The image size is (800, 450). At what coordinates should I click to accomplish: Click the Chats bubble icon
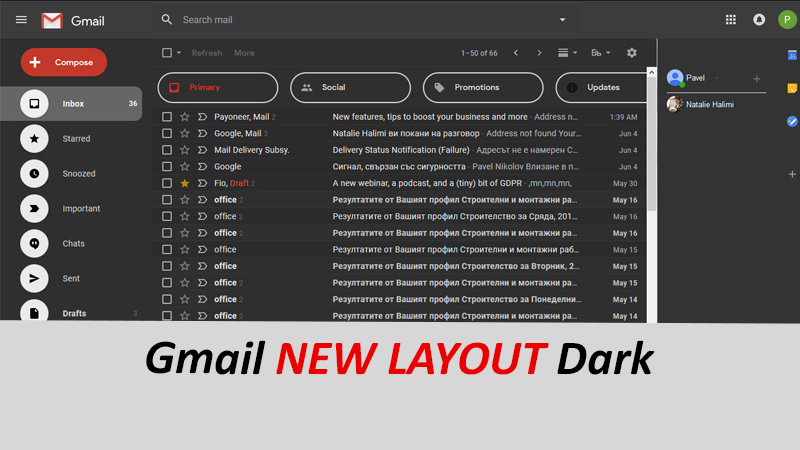click(34, 243)
